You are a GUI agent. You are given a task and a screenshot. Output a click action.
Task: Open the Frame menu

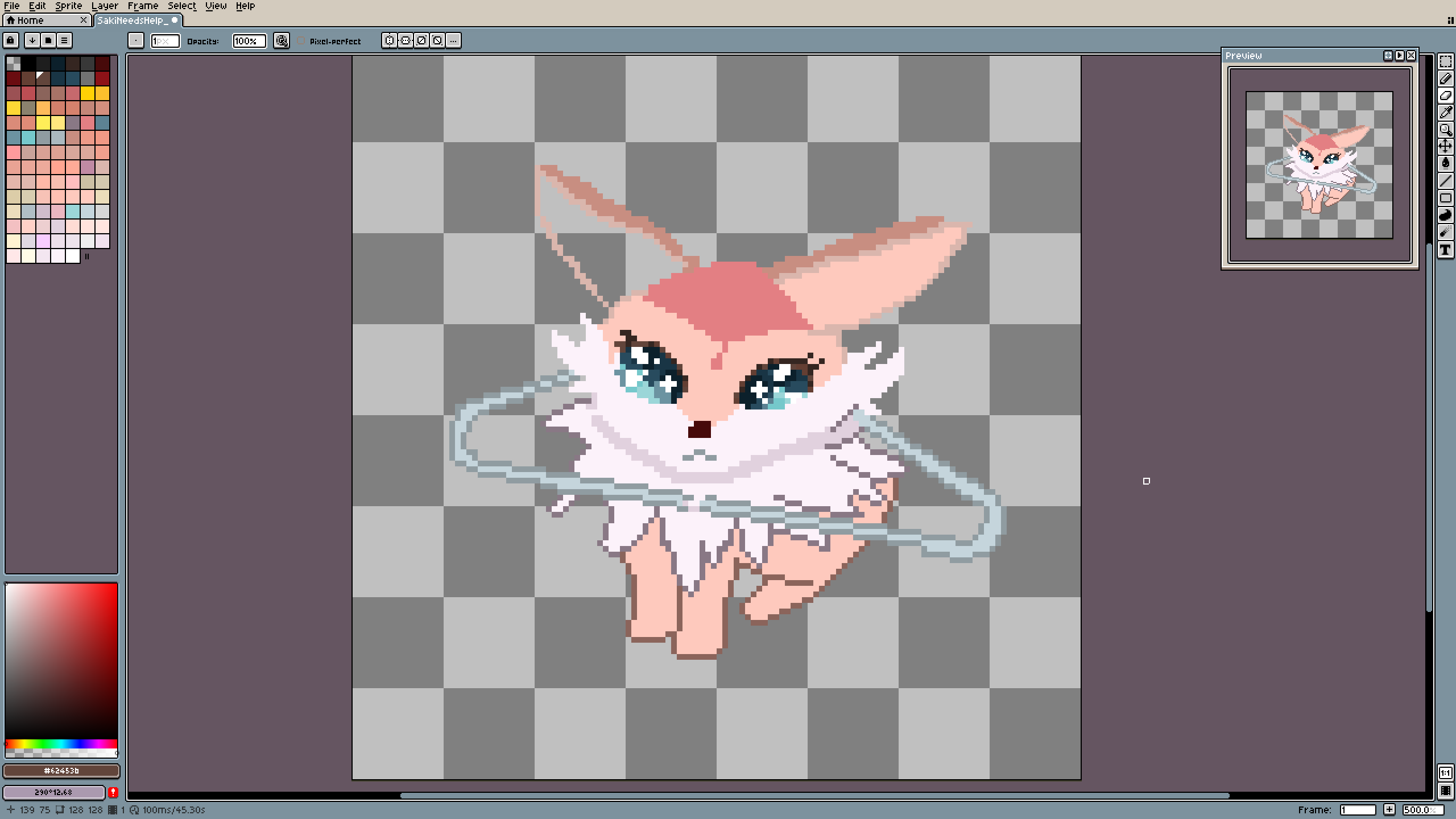[x=143, y=6]
